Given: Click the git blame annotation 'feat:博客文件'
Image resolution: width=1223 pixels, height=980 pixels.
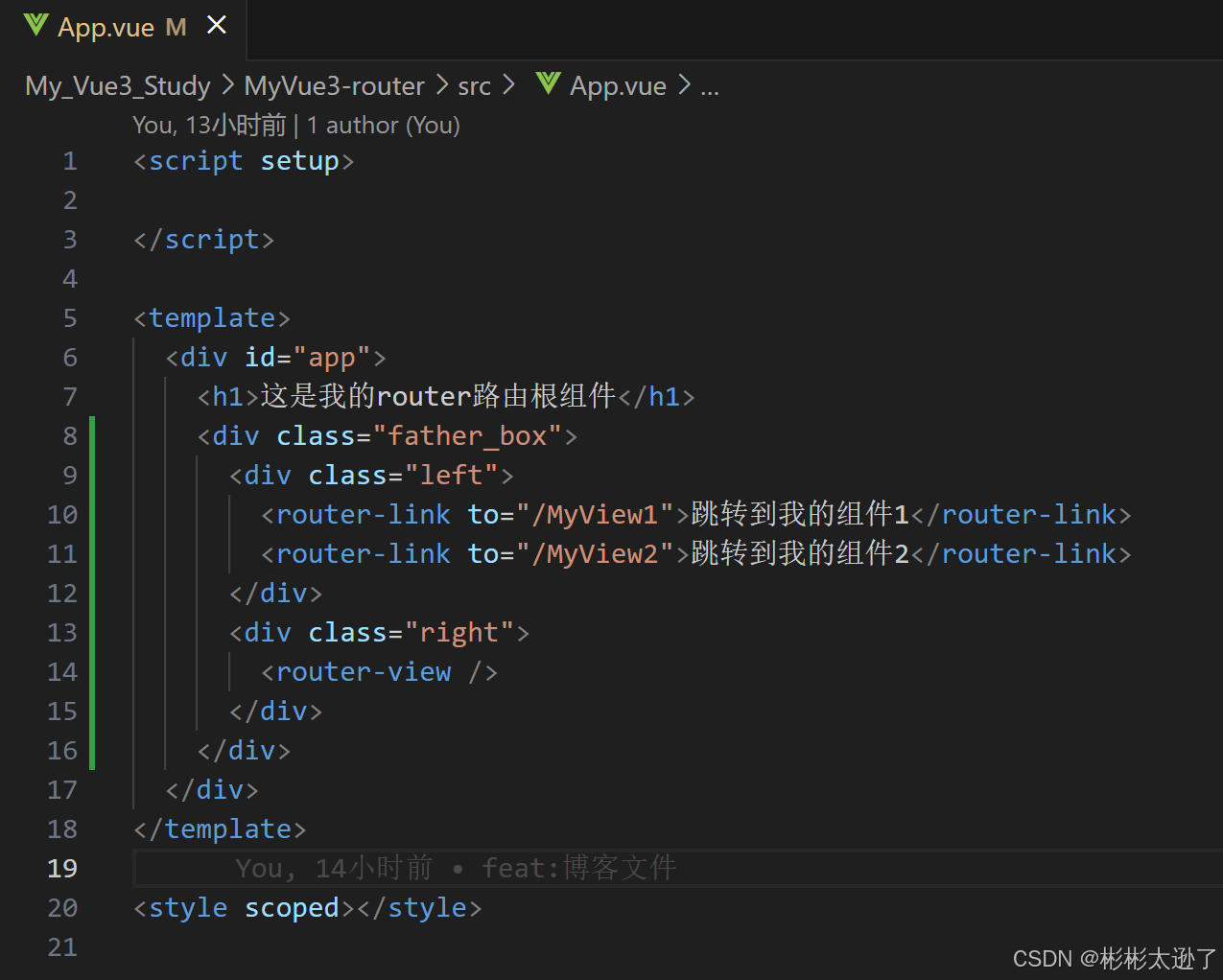Looking at the screenshot, I should pos(579,869).
